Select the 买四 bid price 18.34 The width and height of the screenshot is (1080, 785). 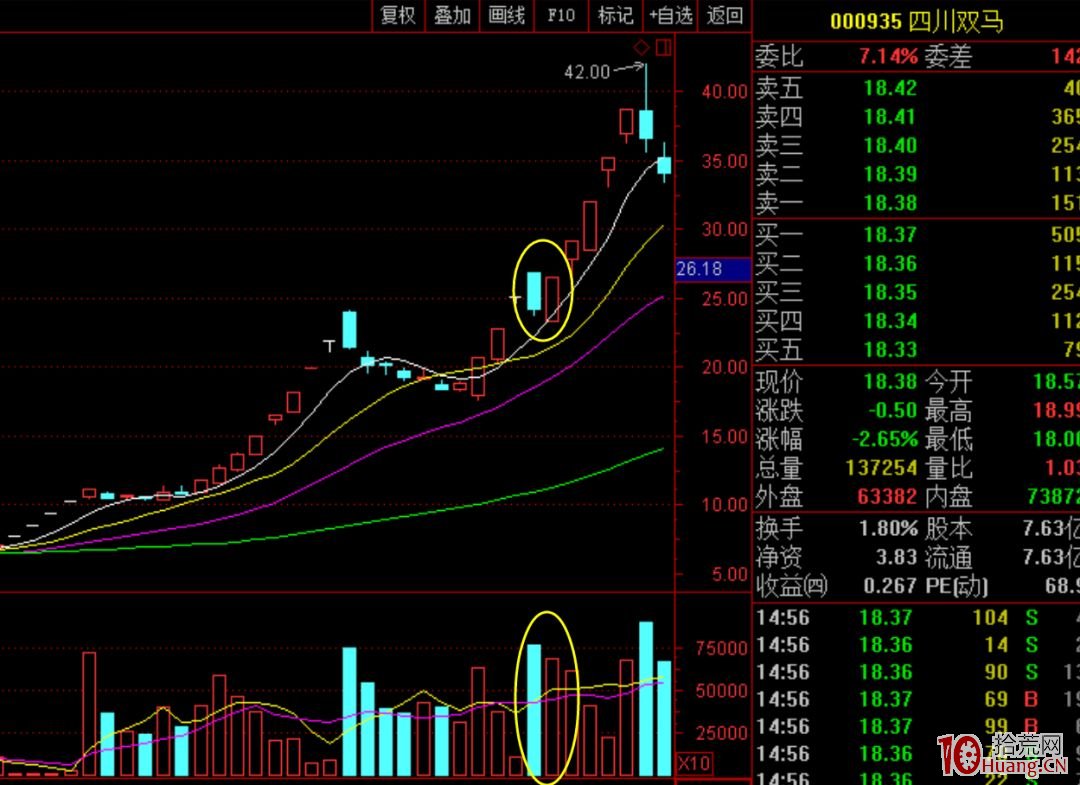(x=890, y=322)
